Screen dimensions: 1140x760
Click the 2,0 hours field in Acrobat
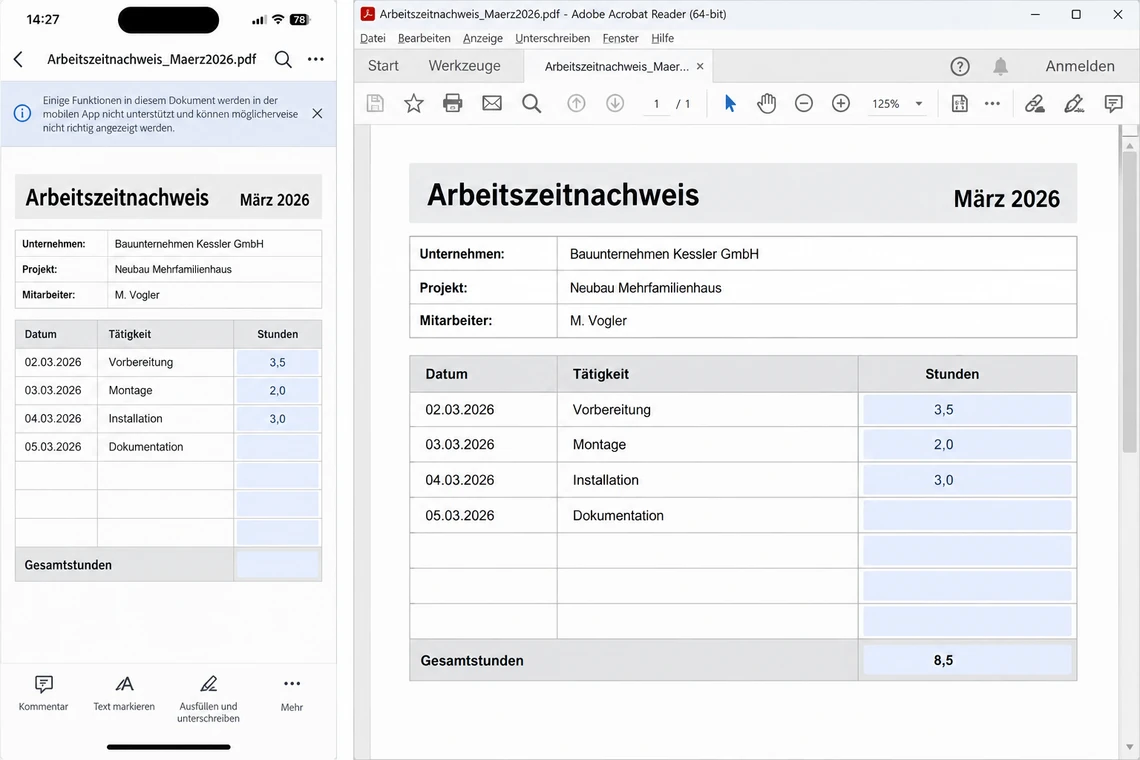coord(967,444)
